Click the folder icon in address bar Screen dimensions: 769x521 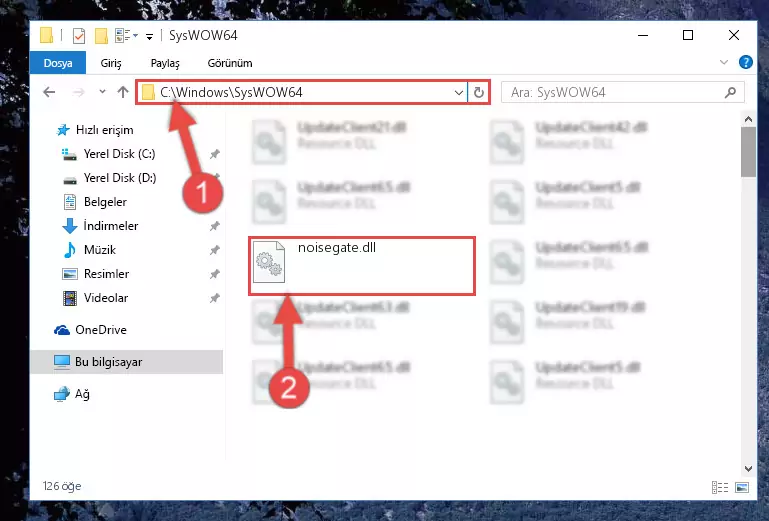coord(148,92)
